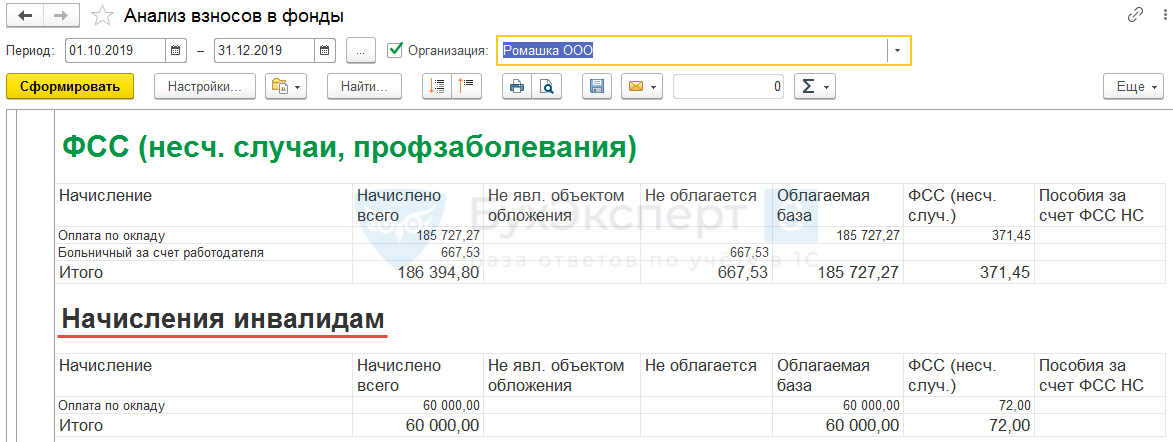
Task: Open the Еще menu
Action: (1134, 87)
